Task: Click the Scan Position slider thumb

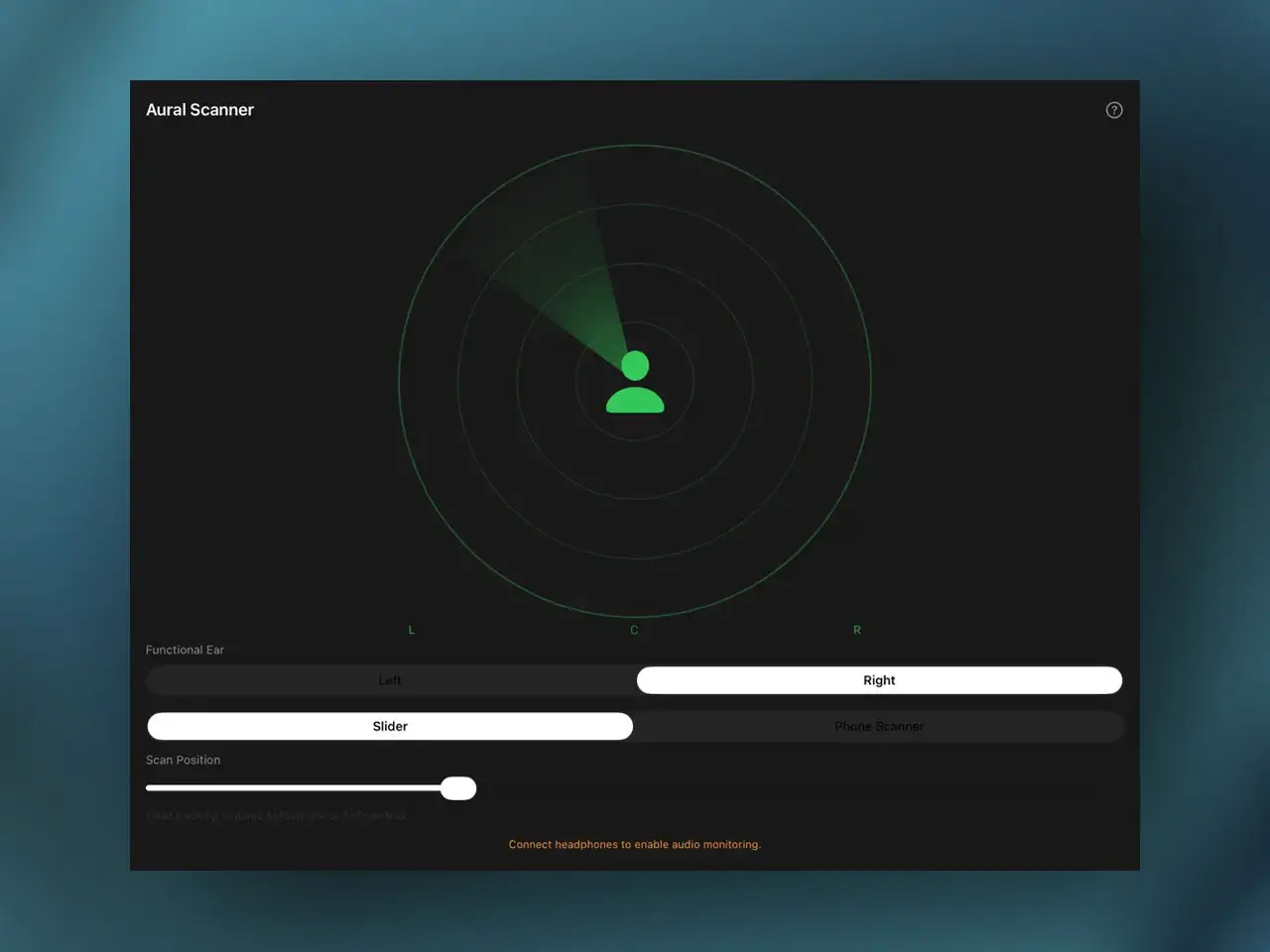Action: click(458, 788)
